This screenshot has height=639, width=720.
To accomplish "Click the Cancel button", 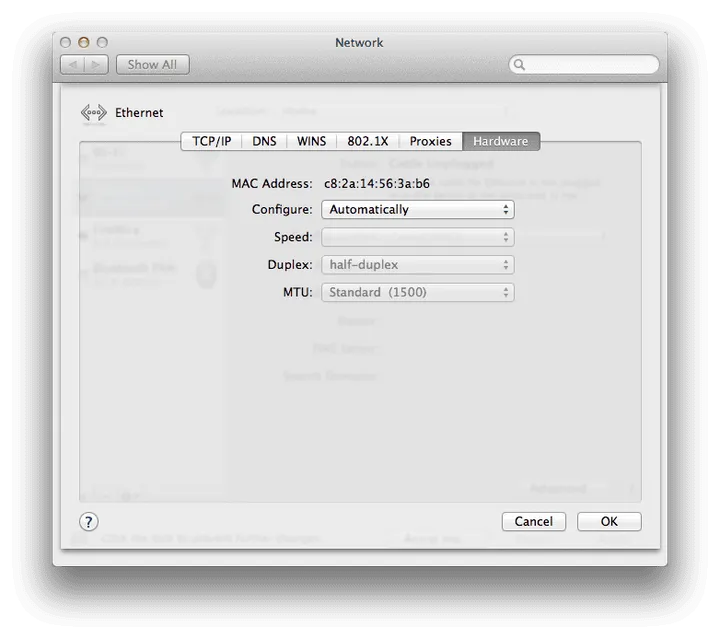I will point(533,521).
